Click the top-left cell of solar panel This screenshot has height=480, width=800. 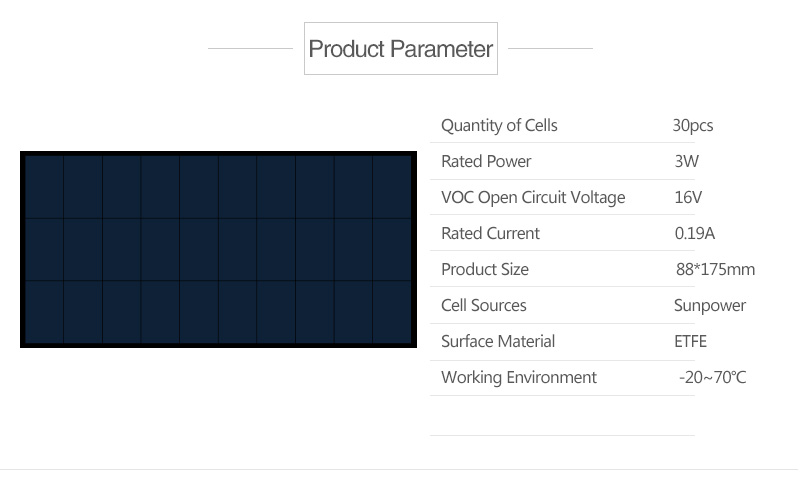44,187
